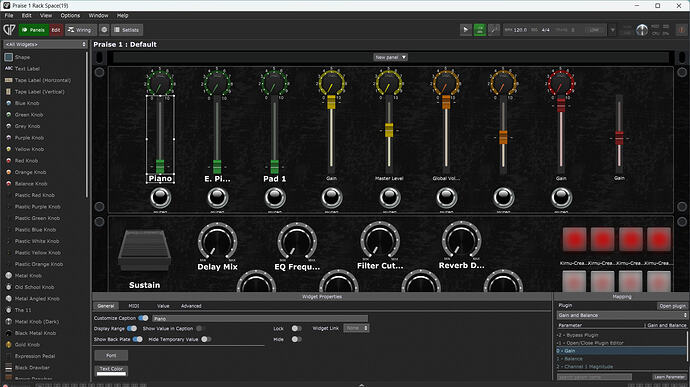
Task: Click the Delay Mix knob
Action: [x=217, y=241]
